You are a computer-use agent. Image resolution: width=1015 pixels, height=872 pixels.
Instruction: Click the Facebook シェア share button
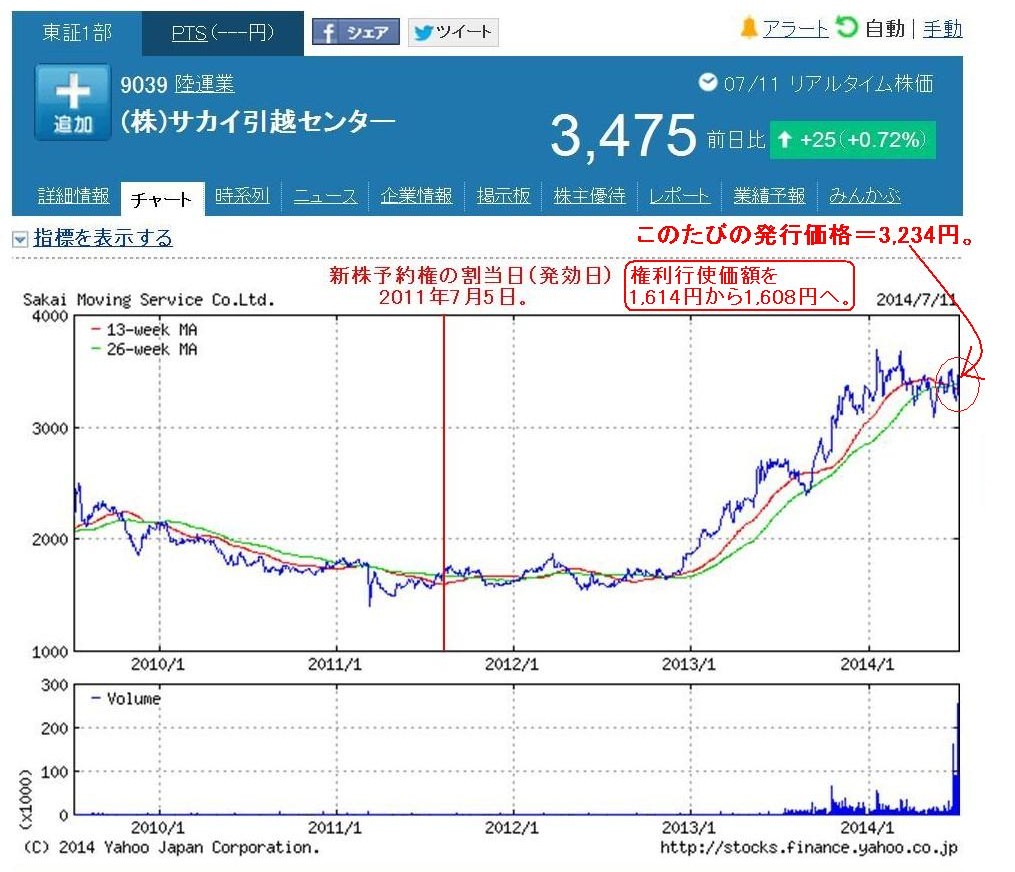pos(355,32)
